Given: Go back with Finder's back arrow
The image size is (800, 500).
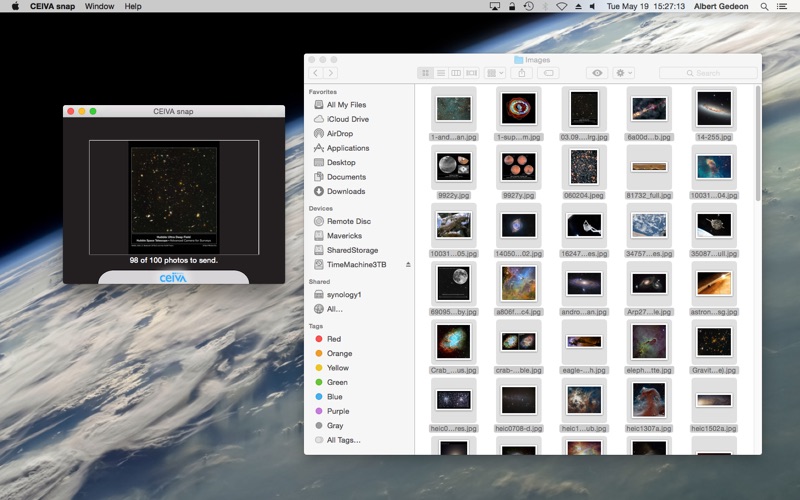Looking at the screenshot, I should tap(316, 73).
